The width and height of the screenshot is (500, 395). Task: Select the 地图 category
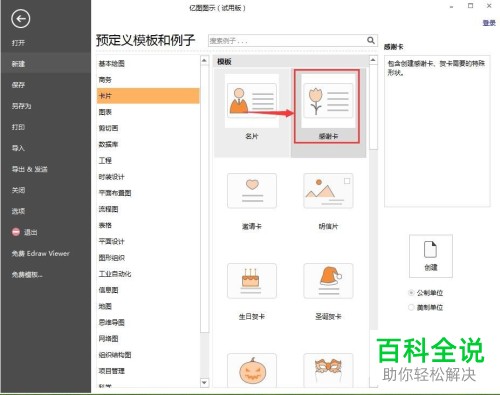tap(105, 306)
